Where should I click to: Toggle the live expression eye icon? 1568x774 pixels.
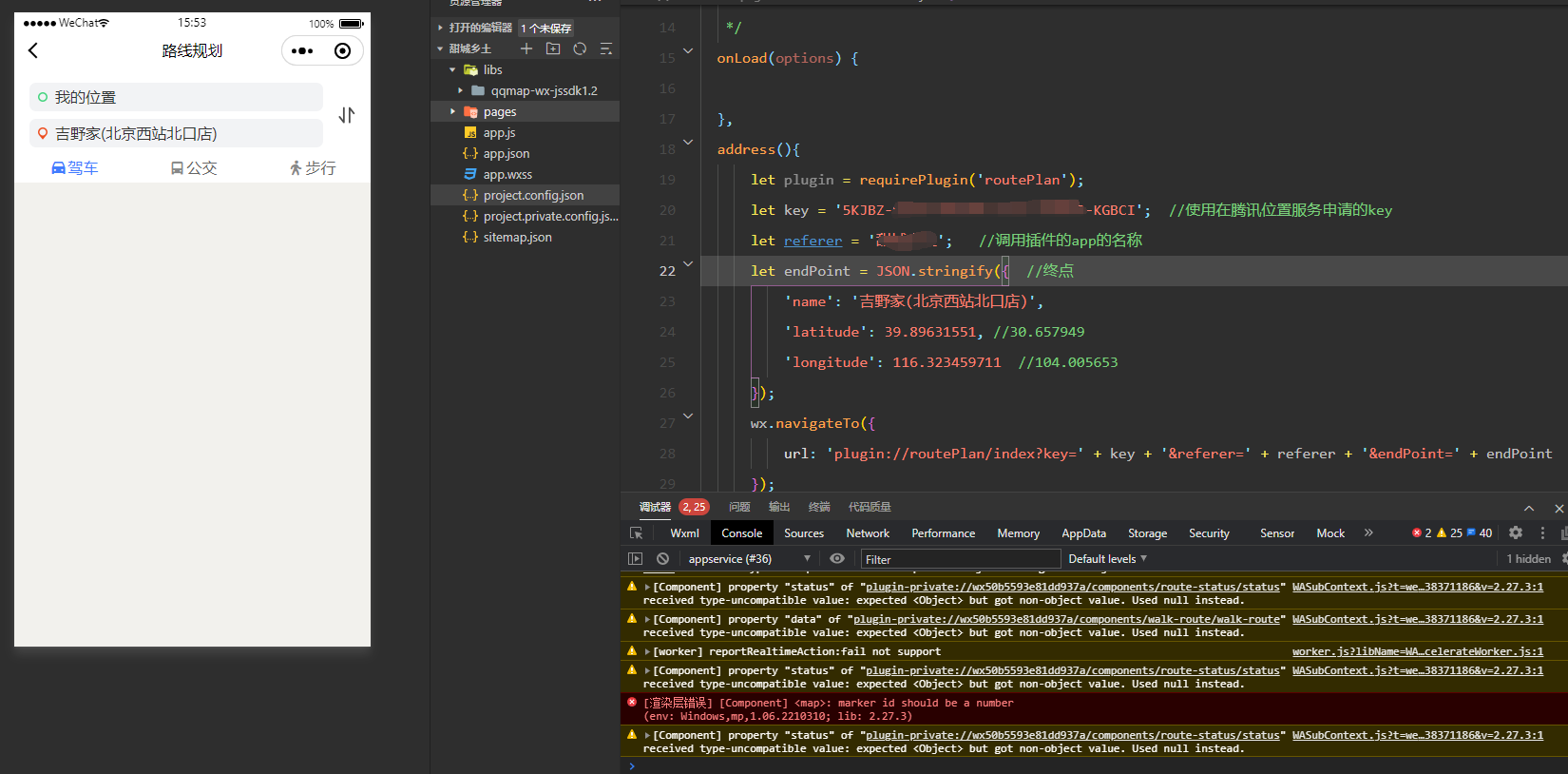pos(837,559)
